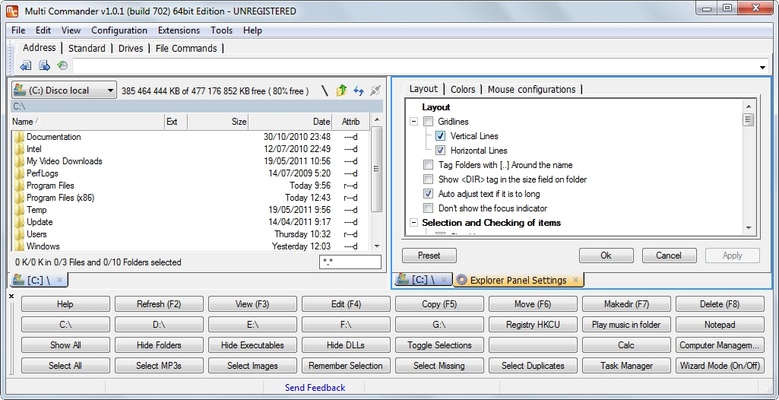Toggle Auto adjust text if too long
The height and width of the screenshot is (400, 779).
click(428, 193)
